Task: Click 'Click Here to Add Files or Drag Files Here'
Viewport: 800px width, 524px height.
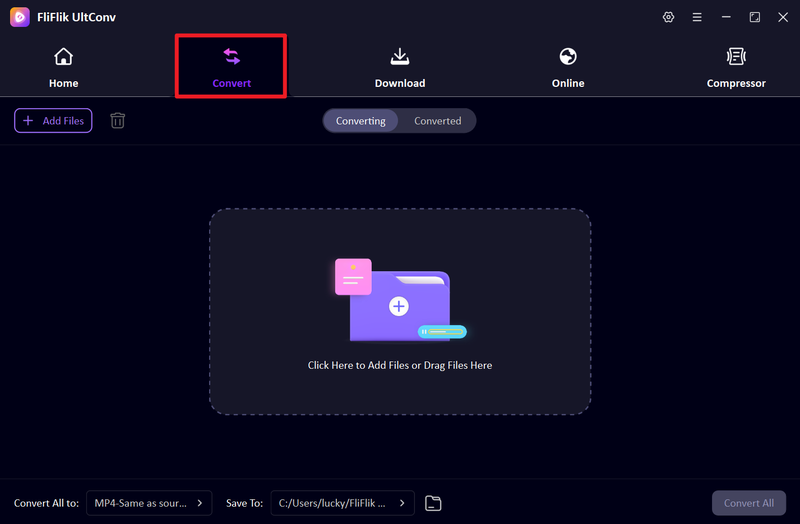Action: 399,365
